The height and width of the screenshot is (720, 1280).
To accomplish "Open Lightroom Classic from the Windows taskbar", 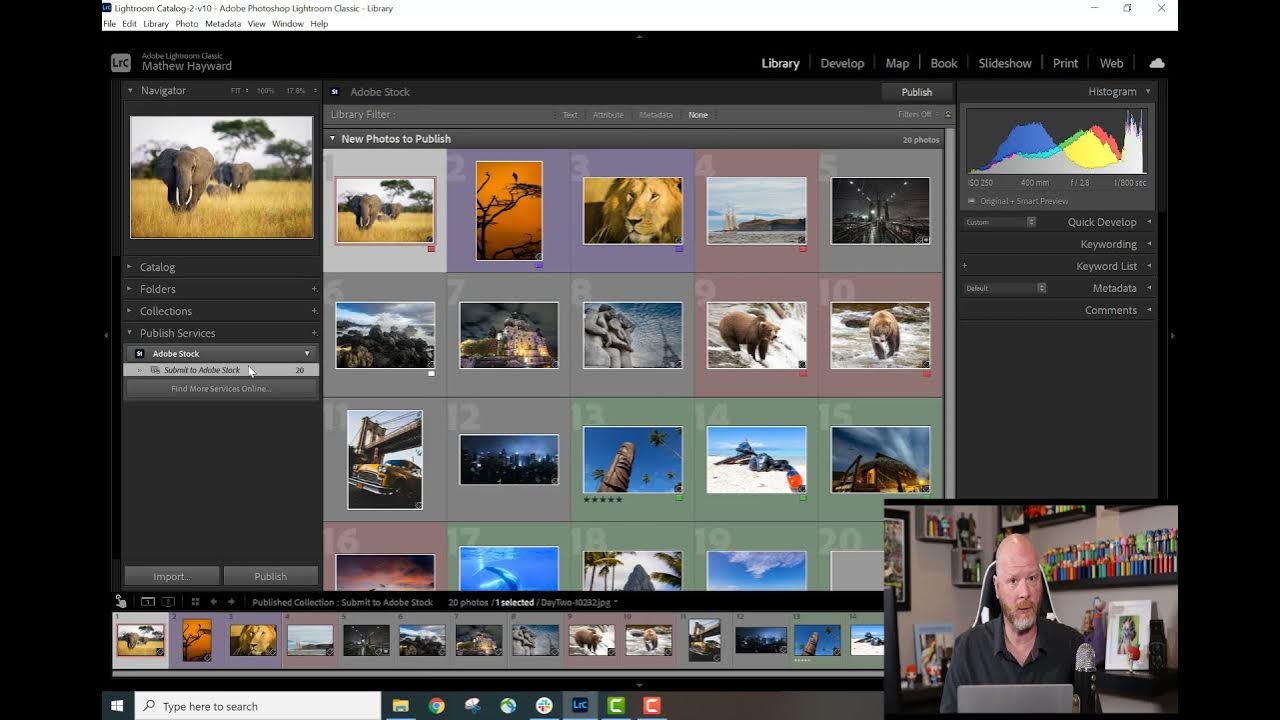I will point(580,706).
